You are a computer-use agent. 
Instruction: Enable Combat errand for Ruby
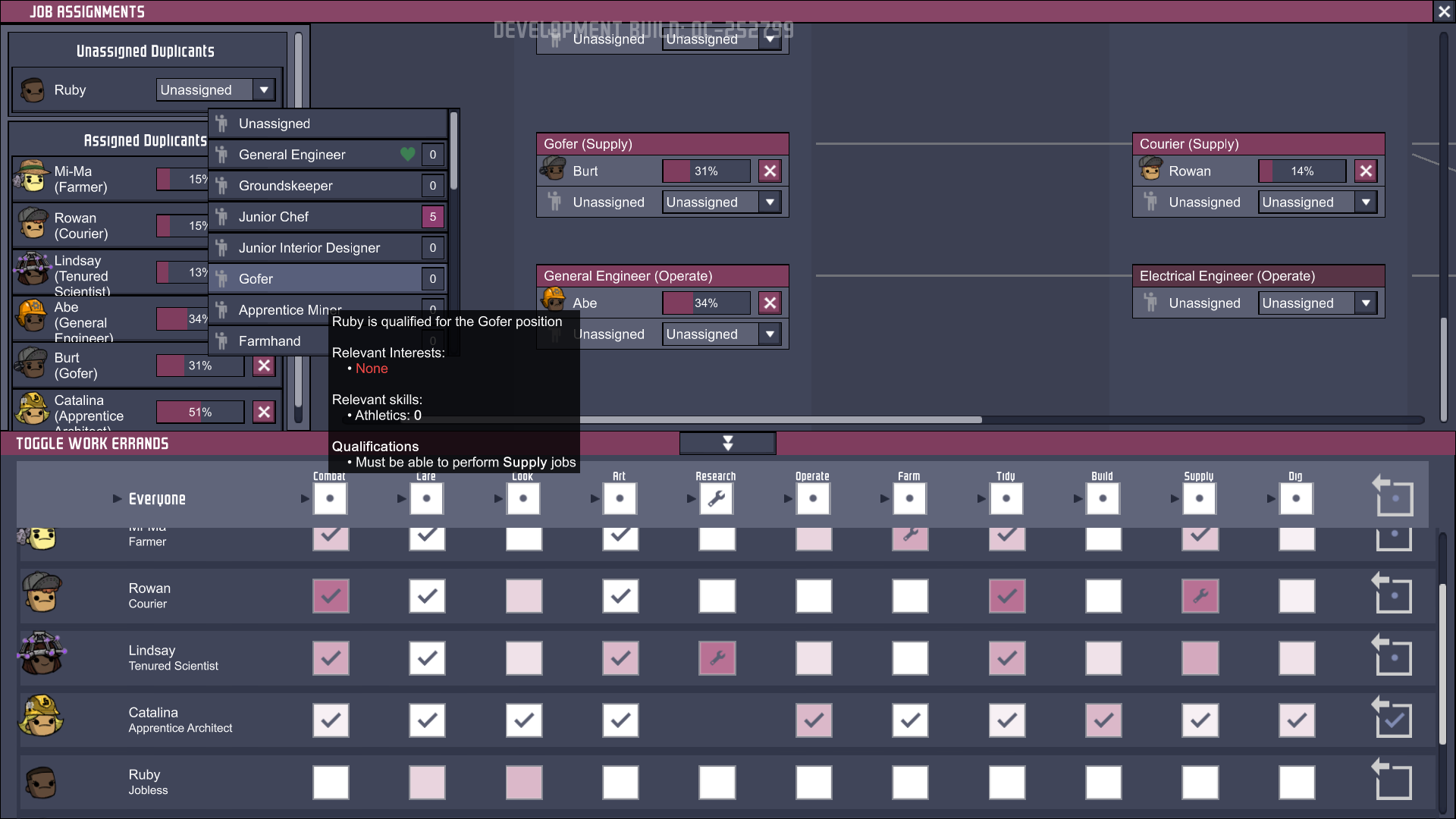pyautogui.click(x=331, y=782)
